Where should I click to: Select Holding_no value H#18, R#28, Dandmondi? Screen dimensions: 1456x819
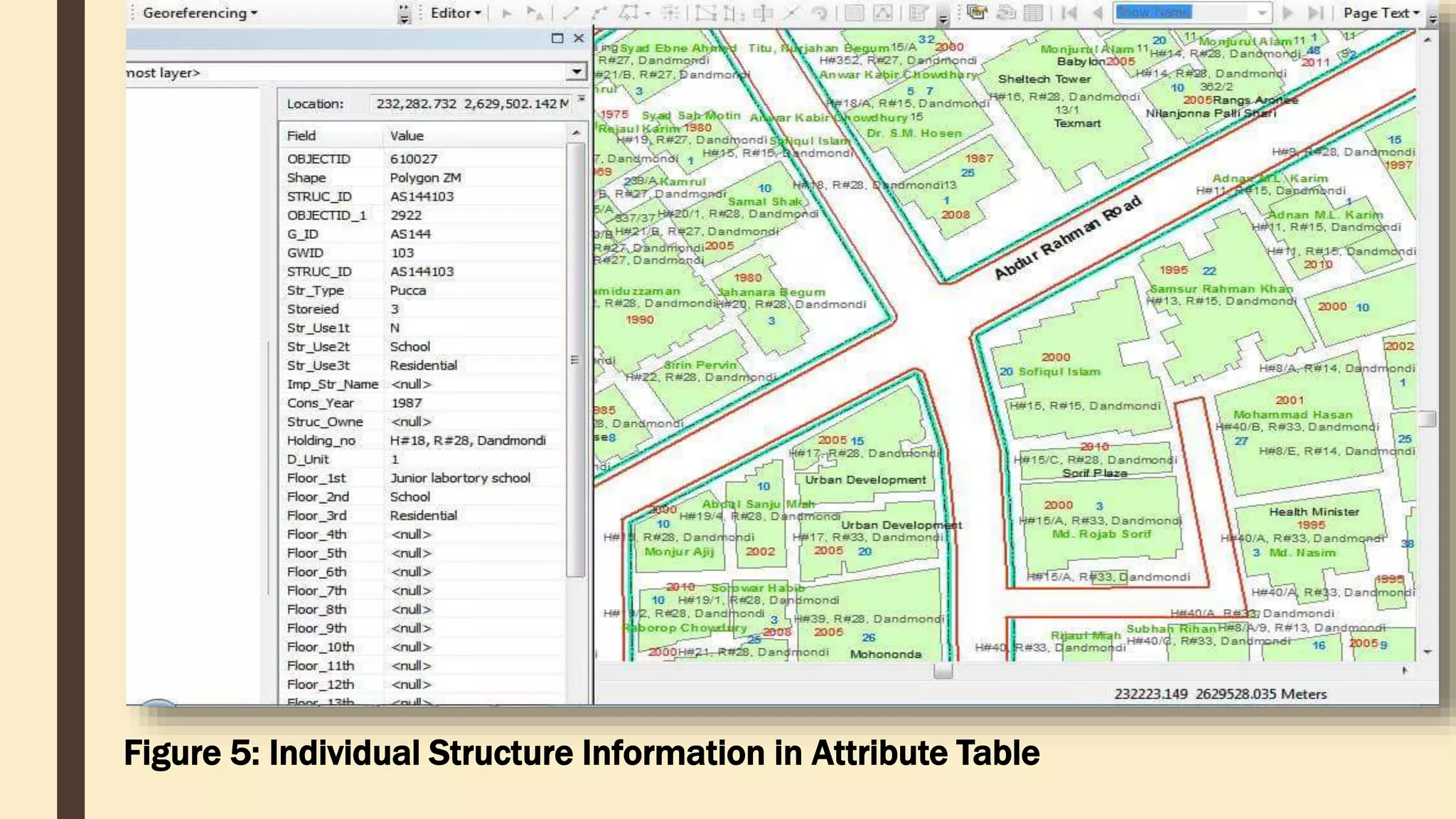[x=468, y=440]
